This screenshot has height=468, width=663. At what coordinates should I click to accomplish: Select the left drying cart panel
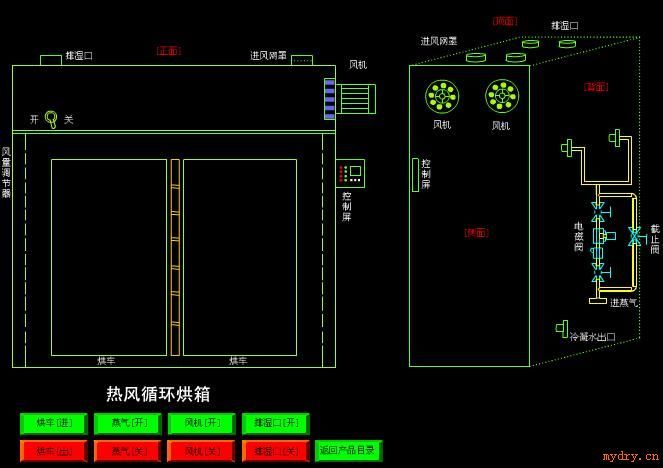pos(109,257)
